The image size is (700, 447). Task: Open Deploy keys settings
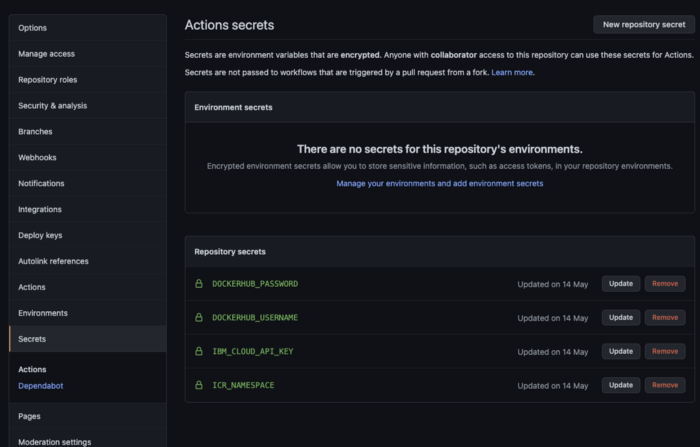(x=88, y=235)
